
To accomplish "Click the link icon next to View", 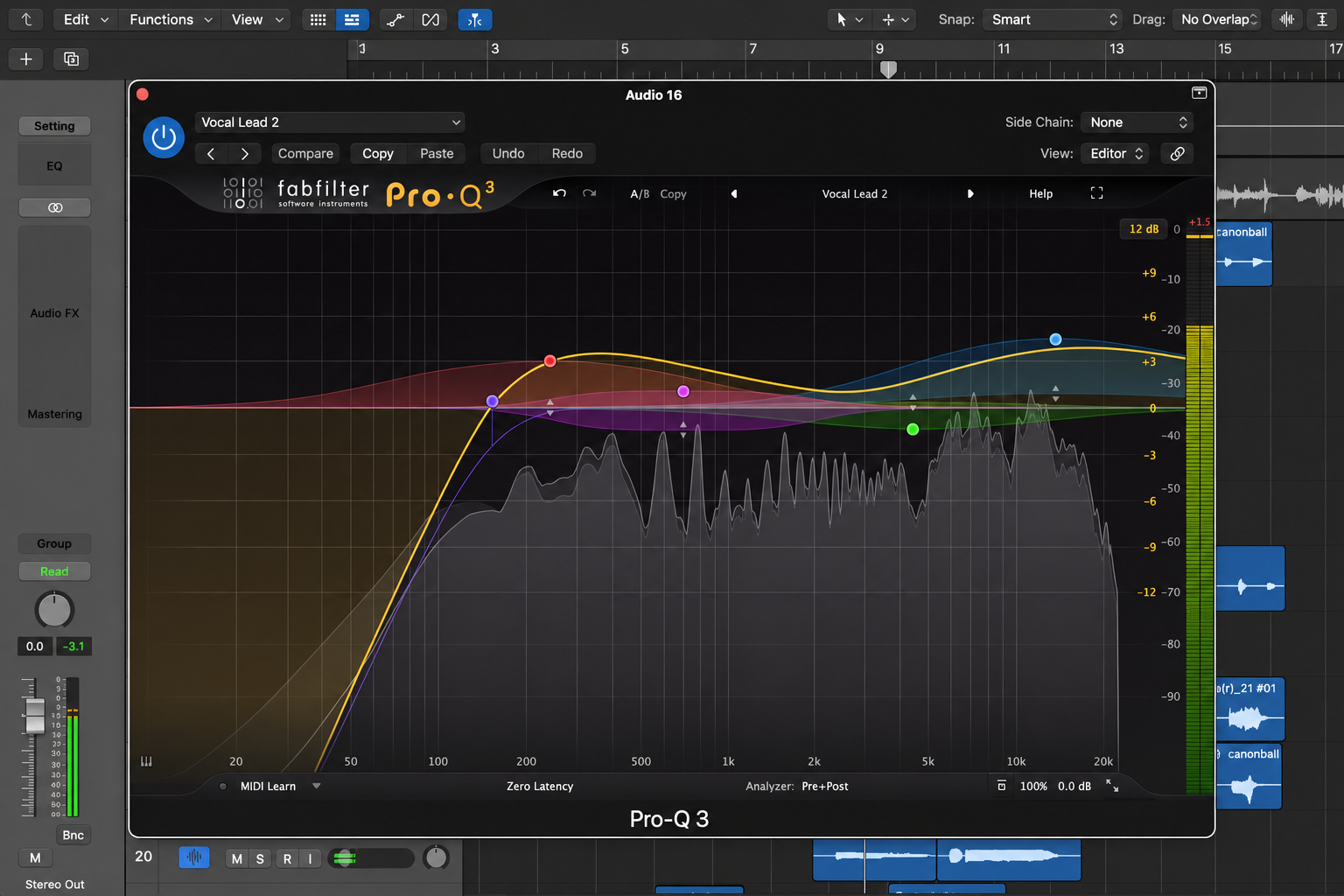I will click(1178, 153).
